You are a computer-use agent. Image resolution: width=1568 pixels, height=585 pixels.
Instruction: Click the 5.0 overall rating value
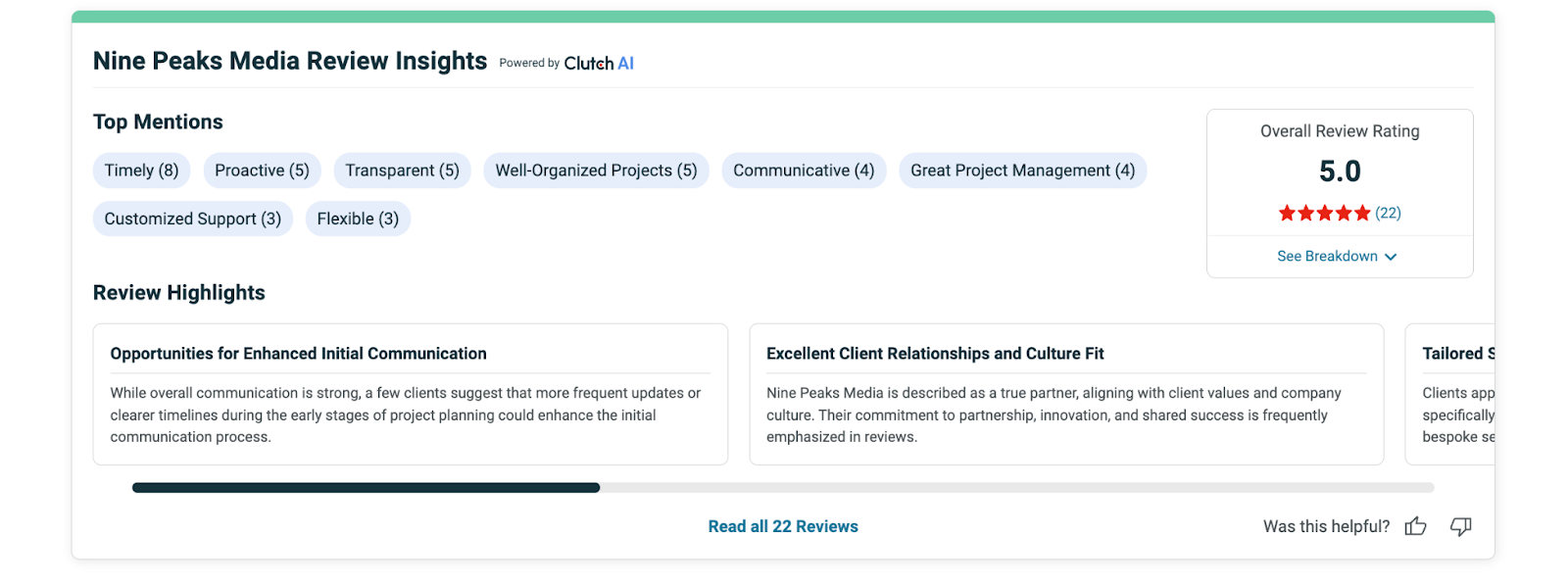(1340, 171)
